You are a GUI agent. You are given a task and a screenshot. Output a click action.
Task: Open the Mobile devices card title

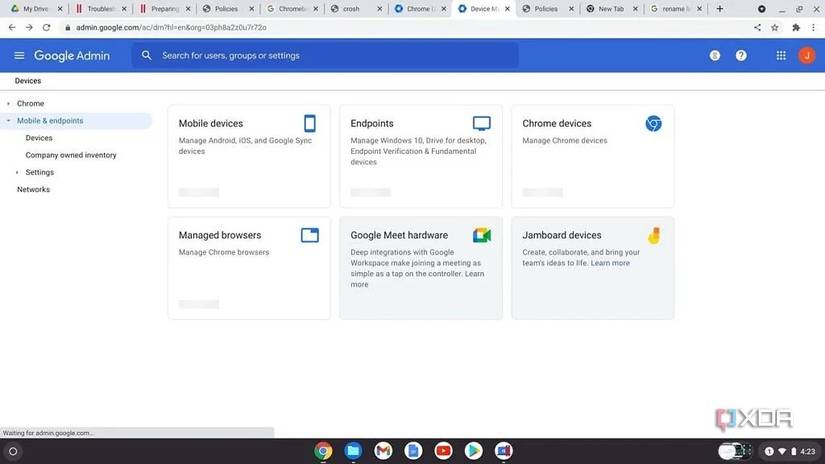(x=210, y=123)
